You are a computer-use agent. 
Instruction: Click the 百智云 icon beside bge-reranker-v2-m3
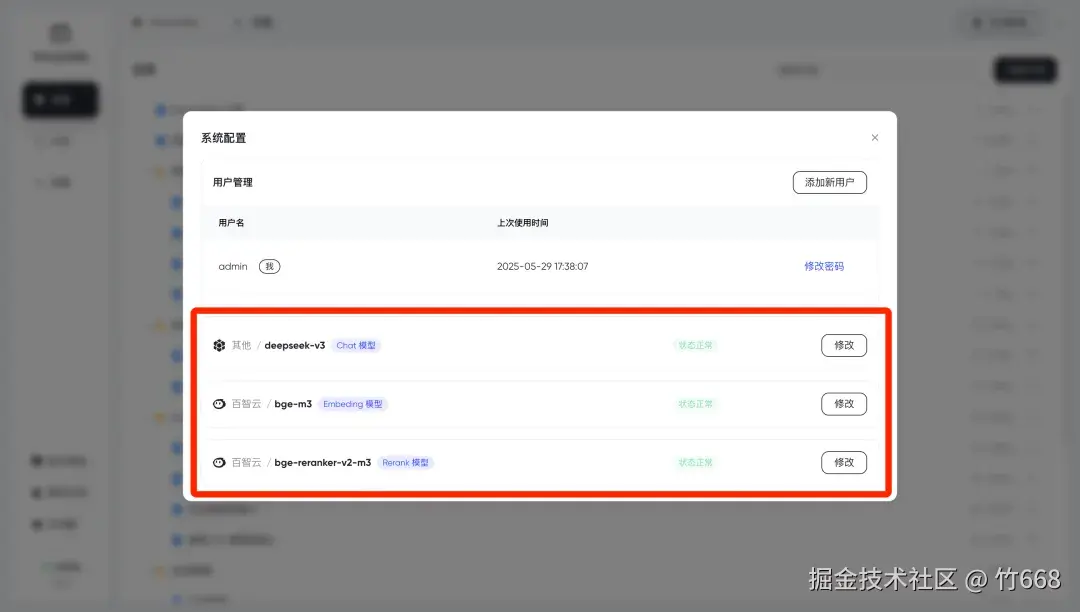(219, 463)
